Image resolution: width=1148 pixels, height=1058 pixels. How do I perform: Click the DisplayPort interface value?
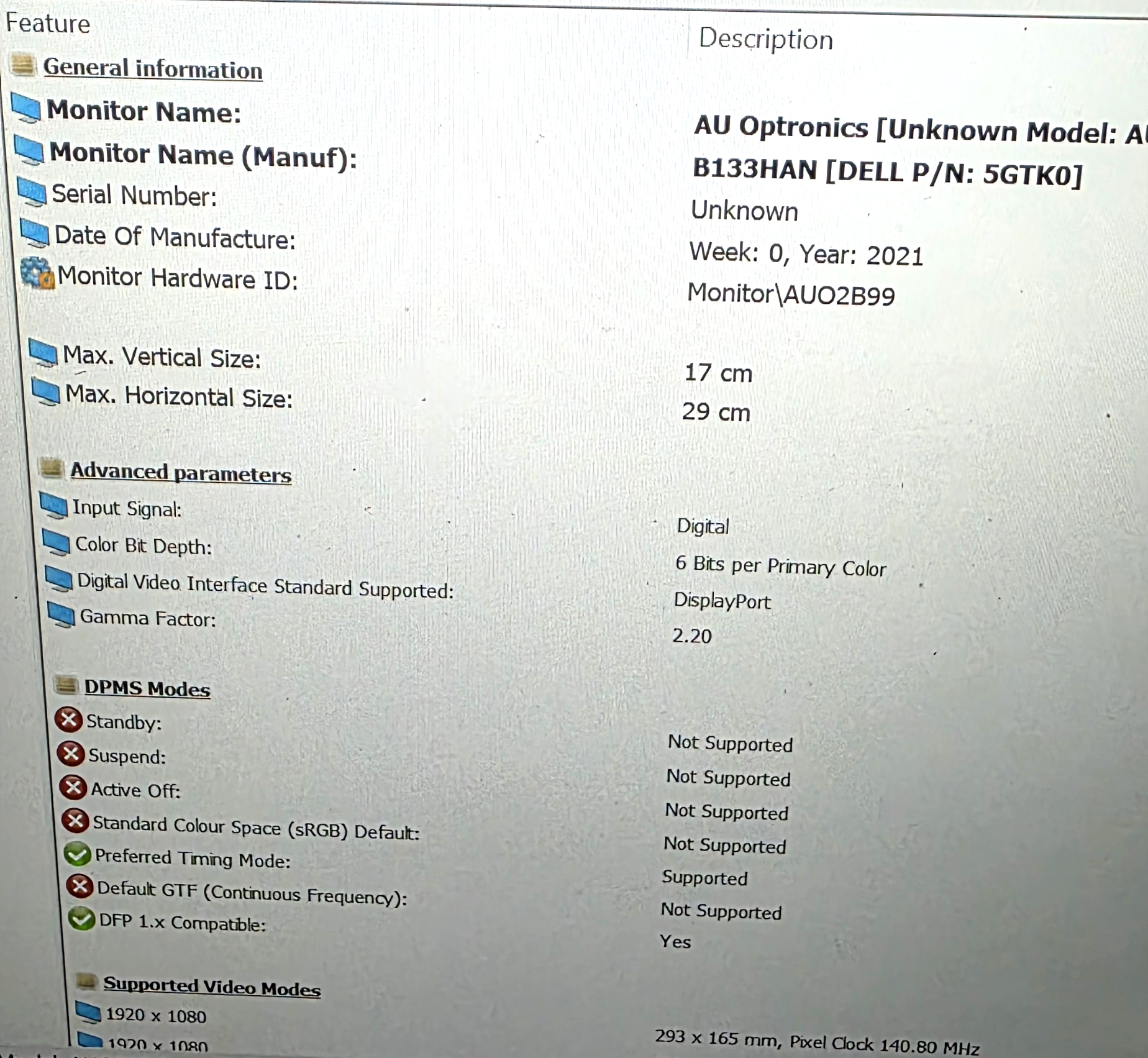[722, 601]
